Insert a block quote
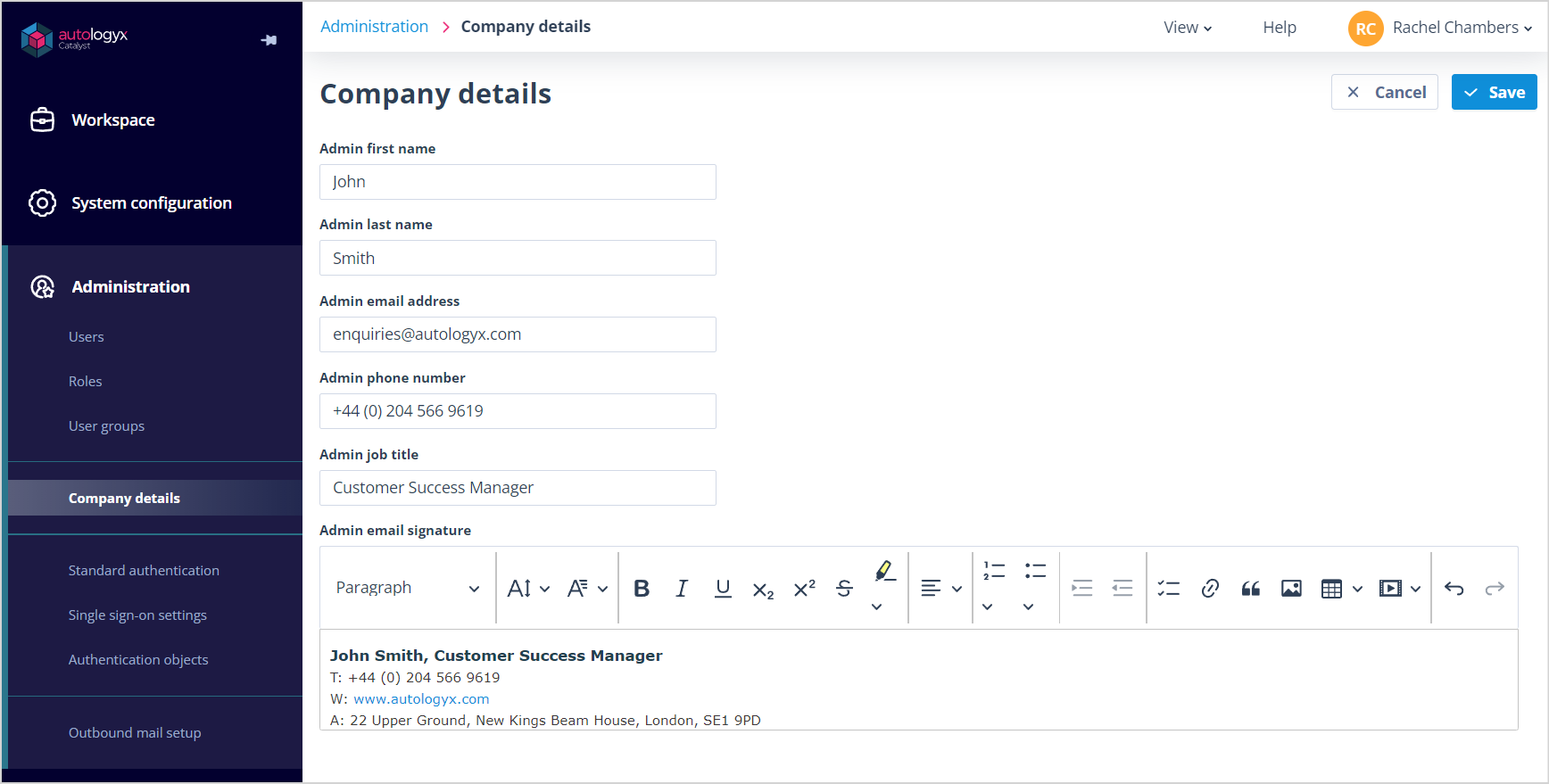 (x=1251, y=588)
